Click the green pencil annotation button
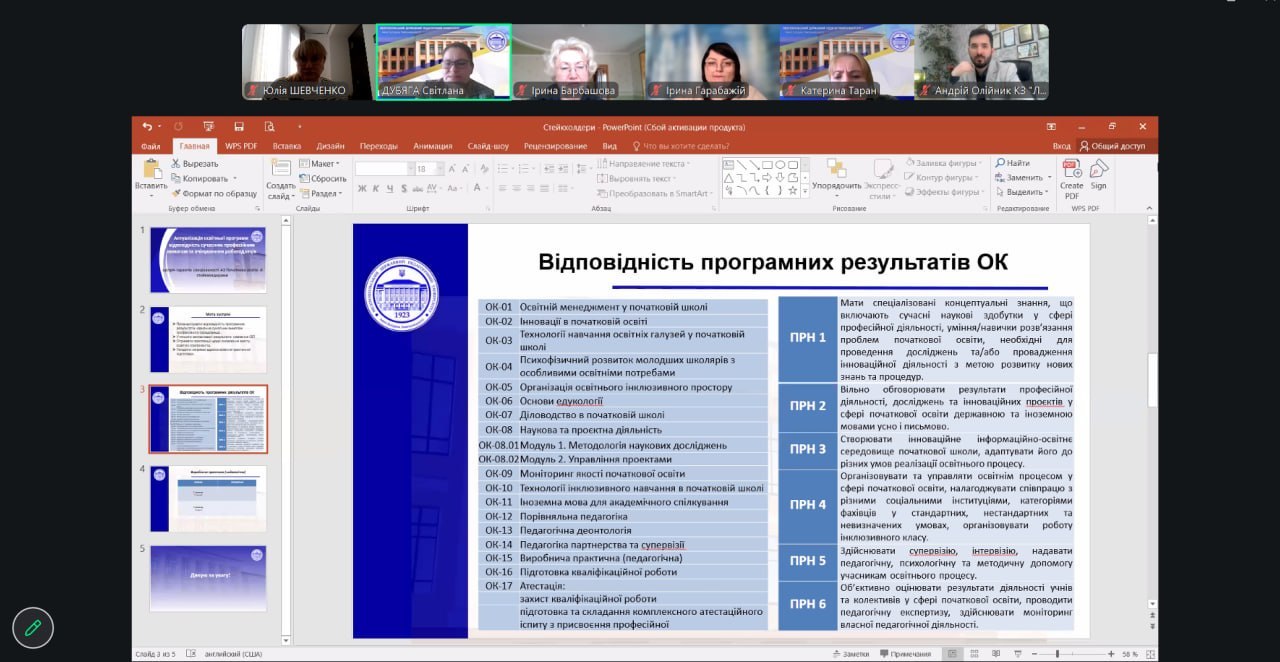 pos(33,628)
